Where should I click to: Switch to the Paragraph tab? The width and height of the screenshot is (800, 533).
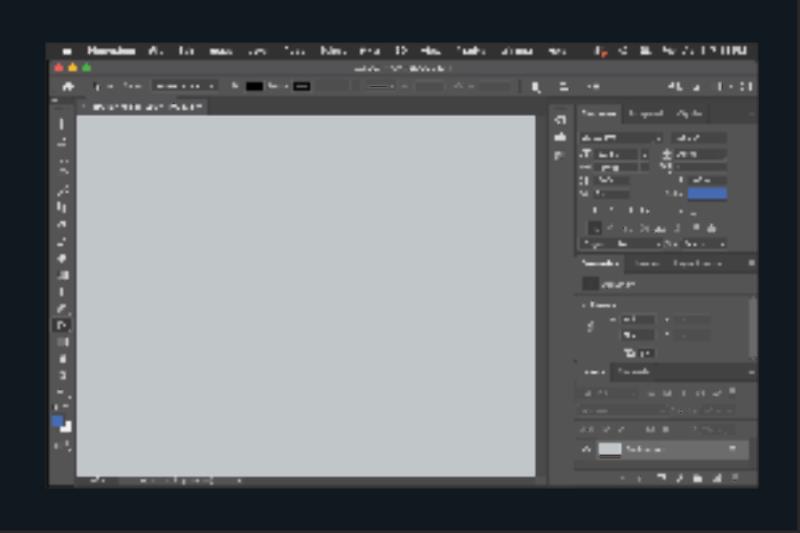646,114
